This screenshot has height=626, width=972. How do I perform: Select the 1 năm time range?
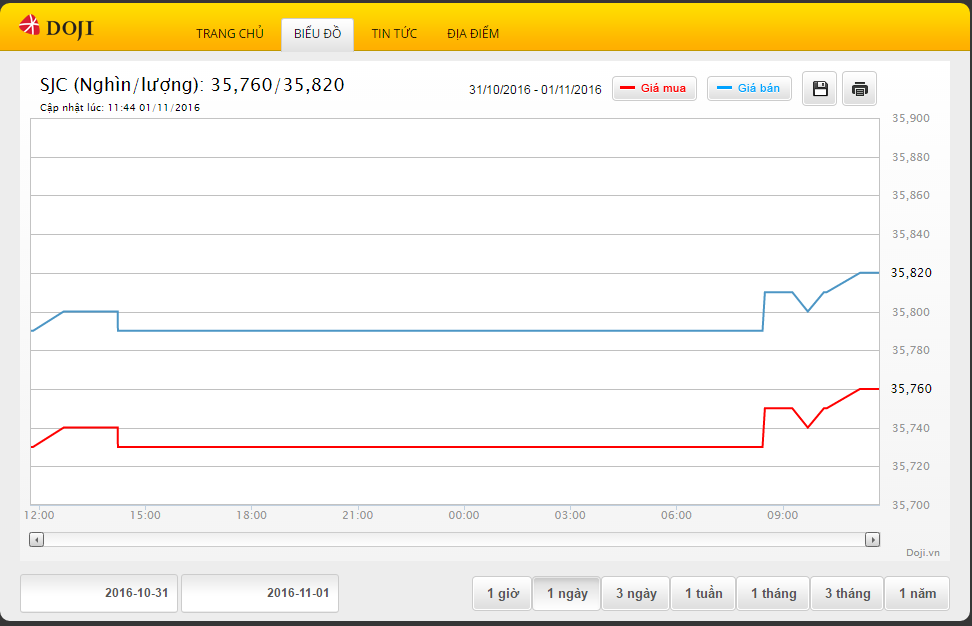917,593
